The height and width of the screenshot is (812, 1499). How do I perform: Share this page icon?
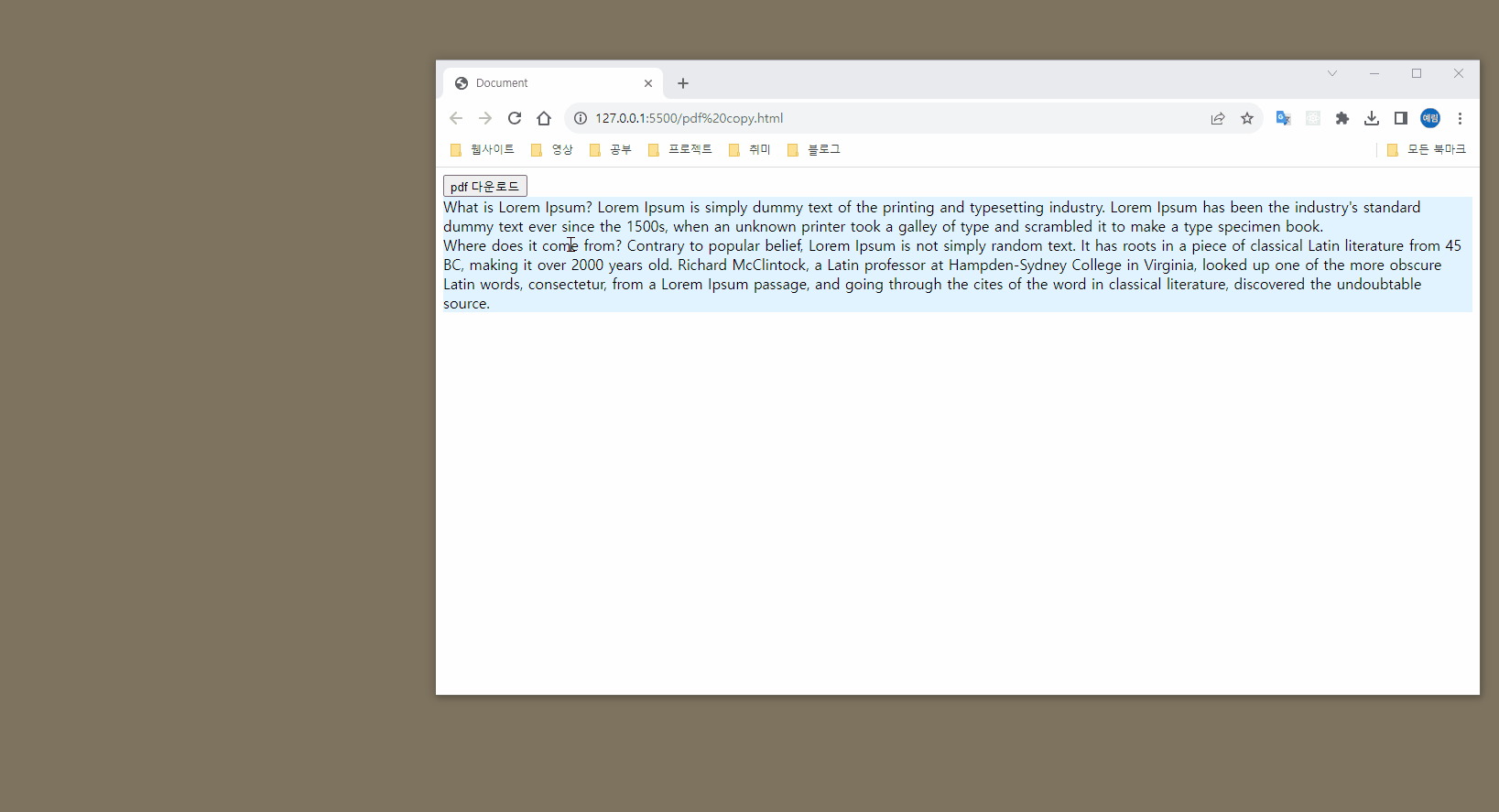coord(1218,118)
